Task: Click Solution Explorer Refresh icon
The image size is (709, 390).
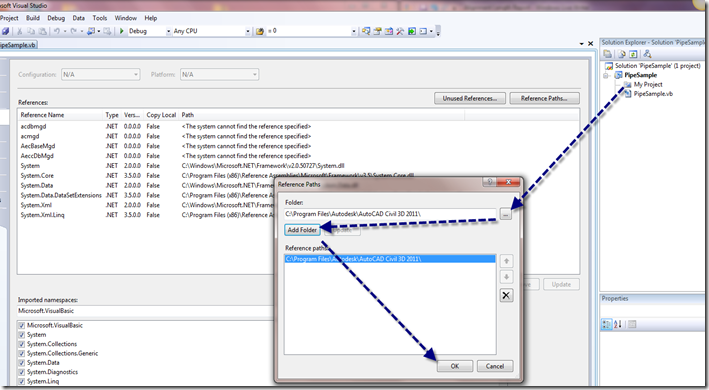Action: click(x=633, y=54)
